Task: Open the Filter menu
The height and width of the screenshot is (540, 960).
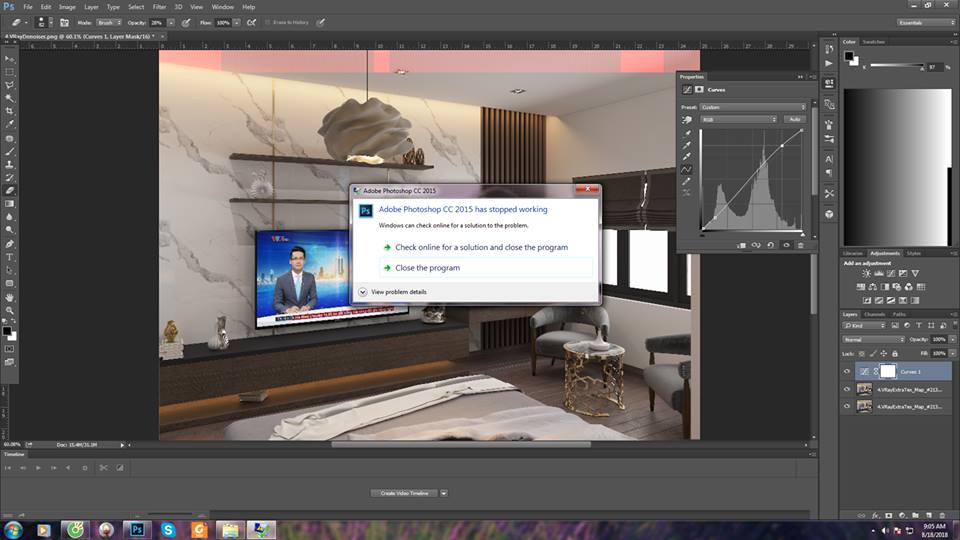Action: 159,7
